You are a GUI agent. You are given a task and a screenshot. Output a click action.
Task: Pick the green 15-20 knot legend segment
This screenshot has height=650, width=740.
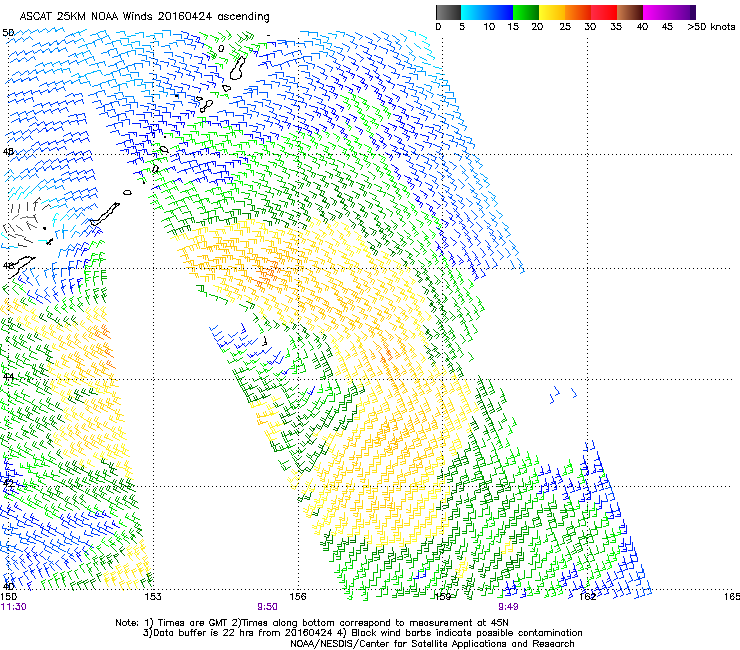coord(526,12)
